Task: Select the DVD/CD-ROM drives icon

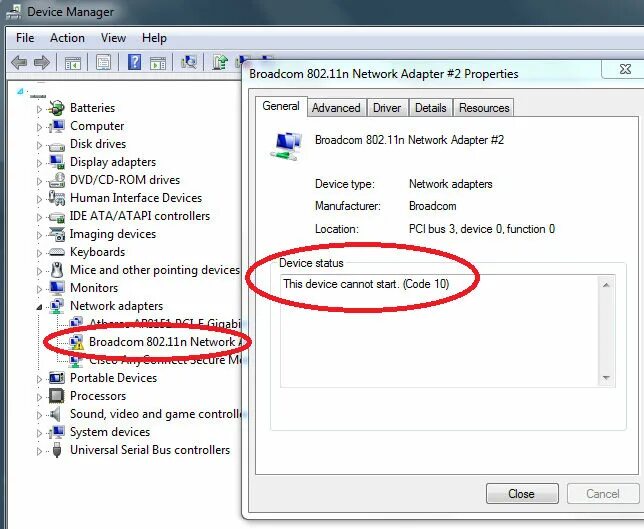Action: [x=56, y=180]
